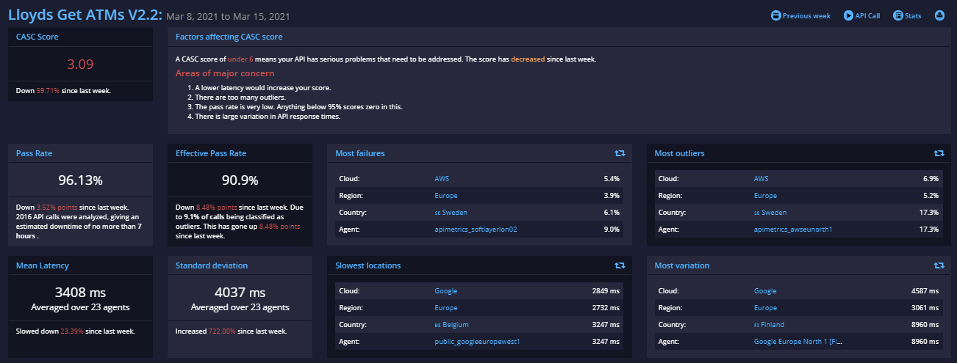Open agent apimetrics_awseunorth1
958x364 pixels.
tap(793, 230)
